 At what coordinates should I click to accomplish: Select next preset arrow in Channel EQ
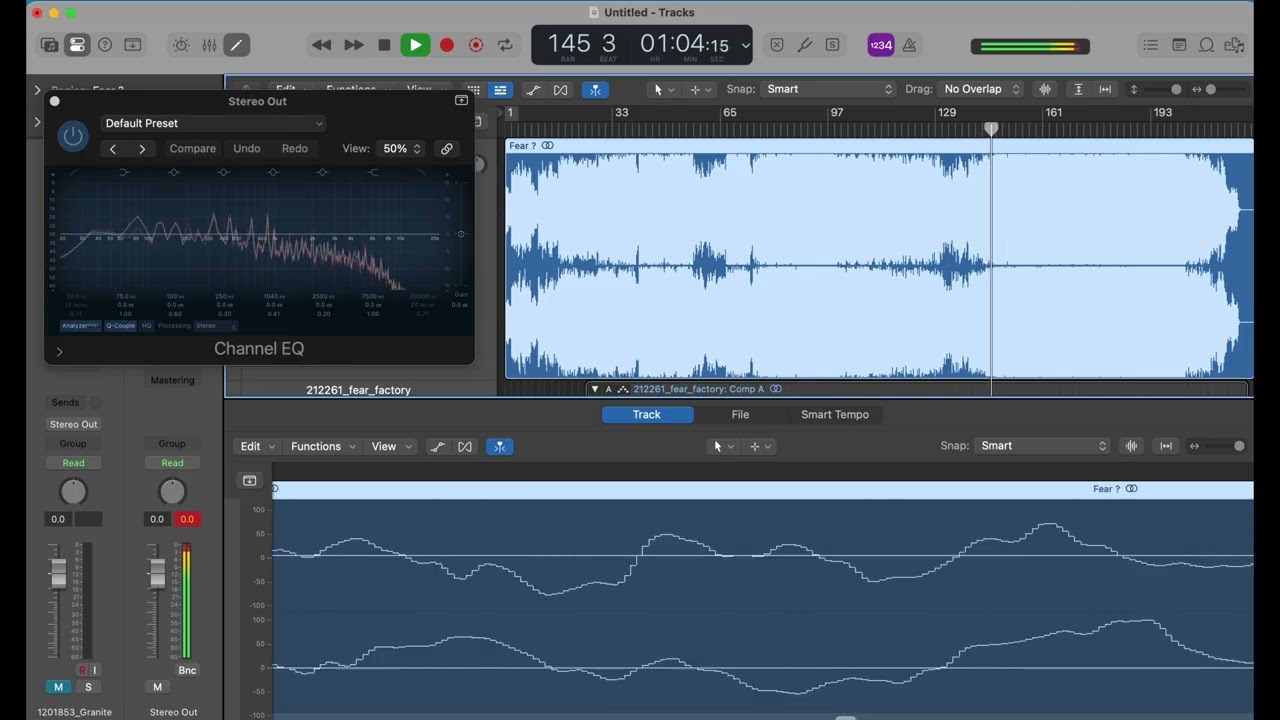142,149
